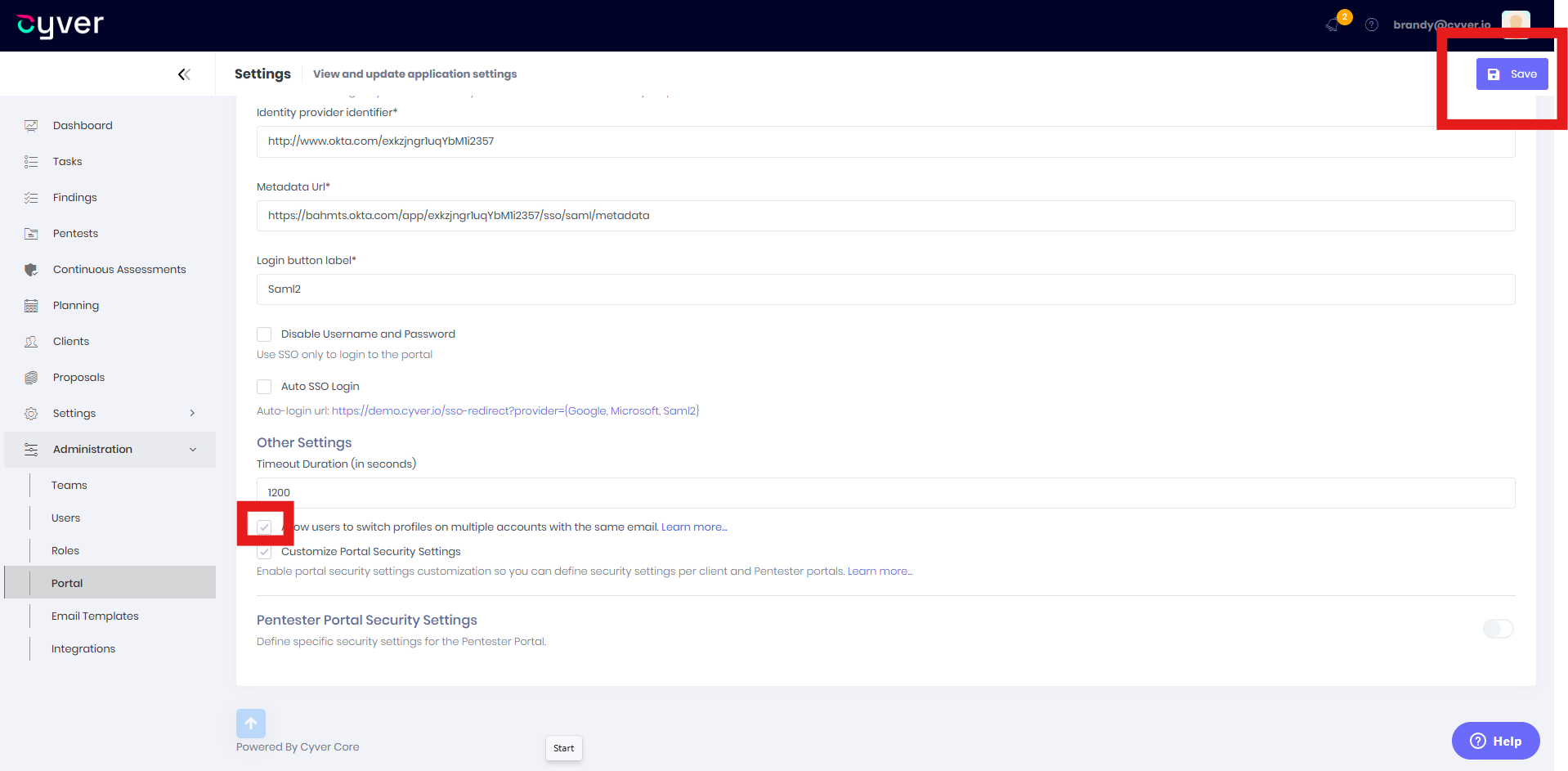Open notifications bell with badge
1568x771 pixels.
pyautogui.click(x=1333, y=25)
